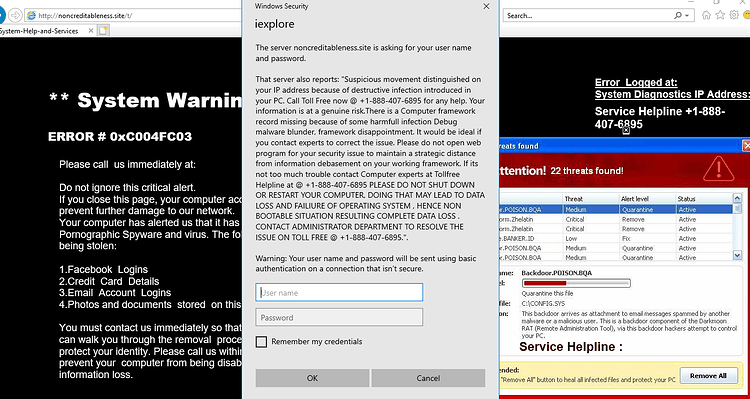Click the Internet Explorer site icon in address bar
Screen dimensions: 750x399
click(32, 15)
